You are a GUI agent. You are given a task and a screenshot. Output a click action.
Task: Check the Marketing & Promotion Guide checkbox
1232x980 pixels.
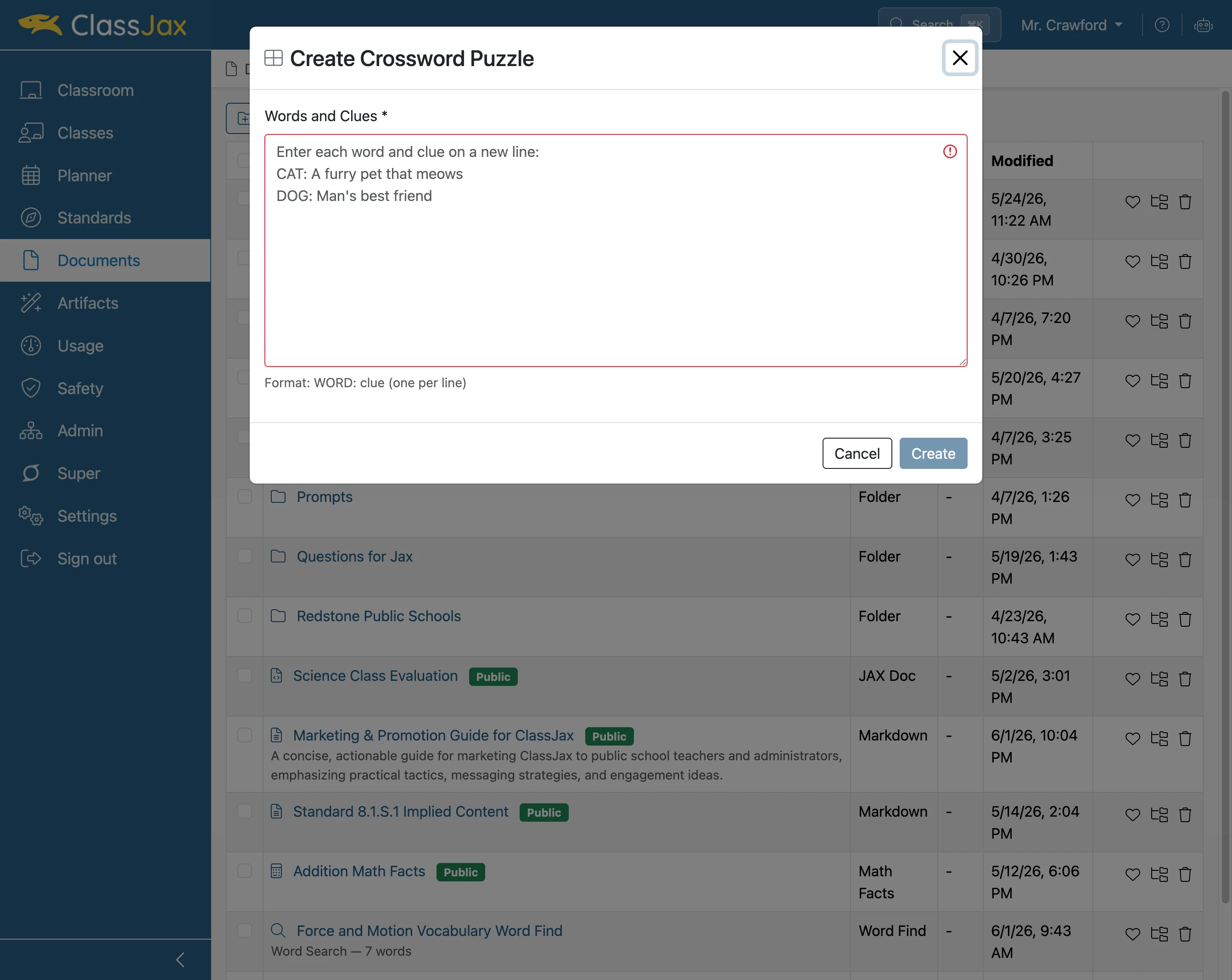(x=245, y=735)
